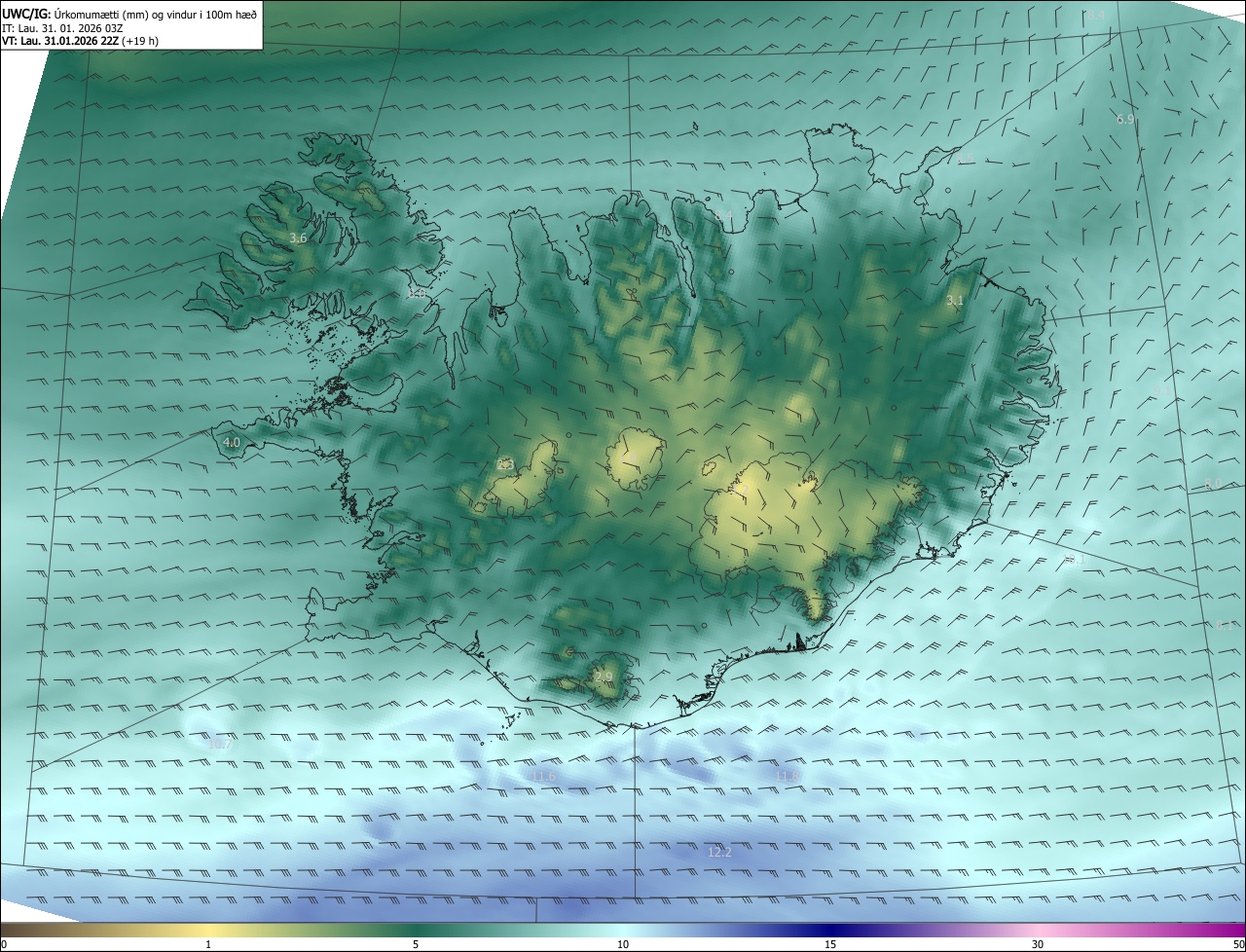
Task: Click the dark green segment of the color bar
Action: pyautogui.click(x=416, y=930)
